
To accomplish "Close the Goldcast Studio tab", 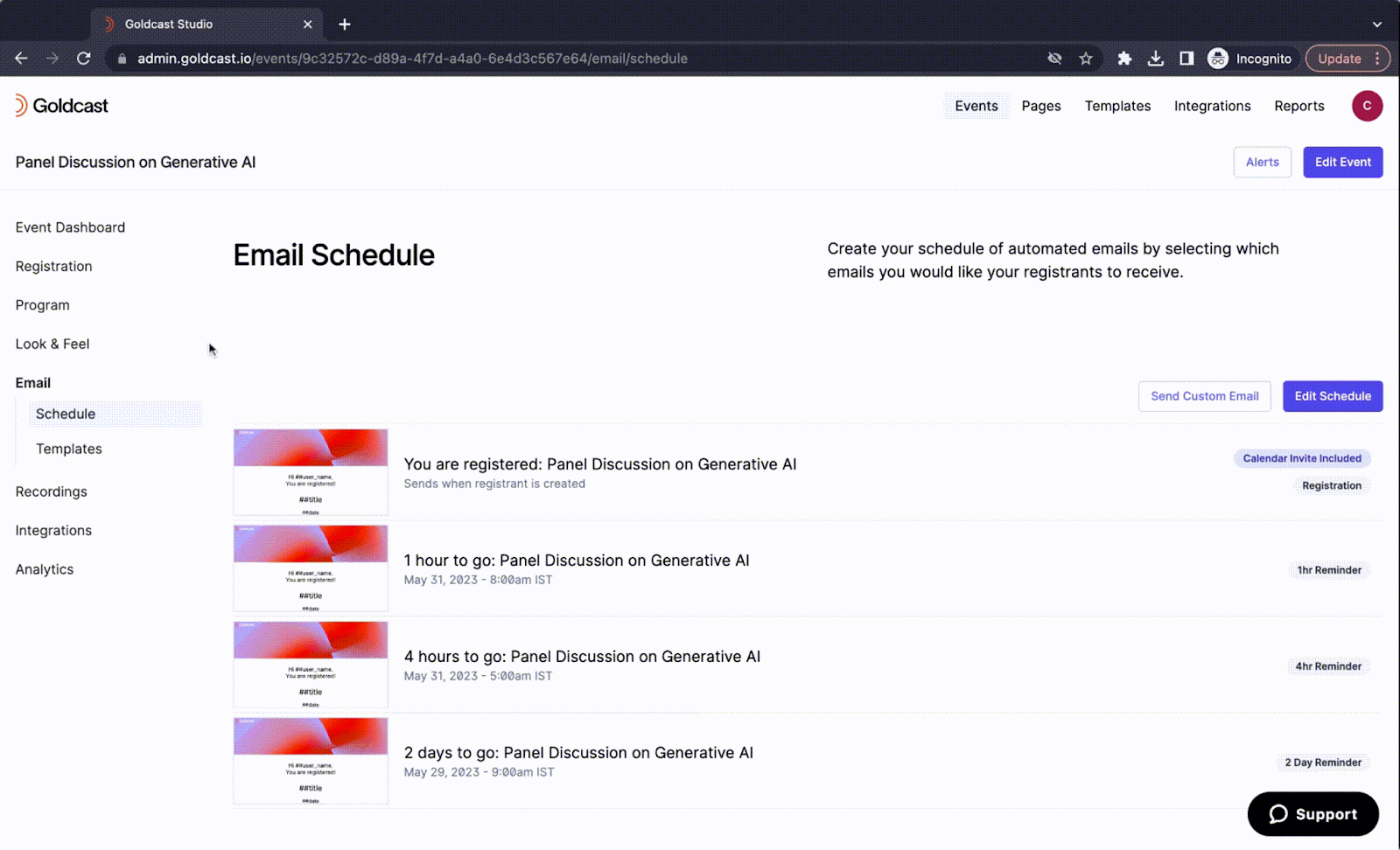I will tap(307, 24).
